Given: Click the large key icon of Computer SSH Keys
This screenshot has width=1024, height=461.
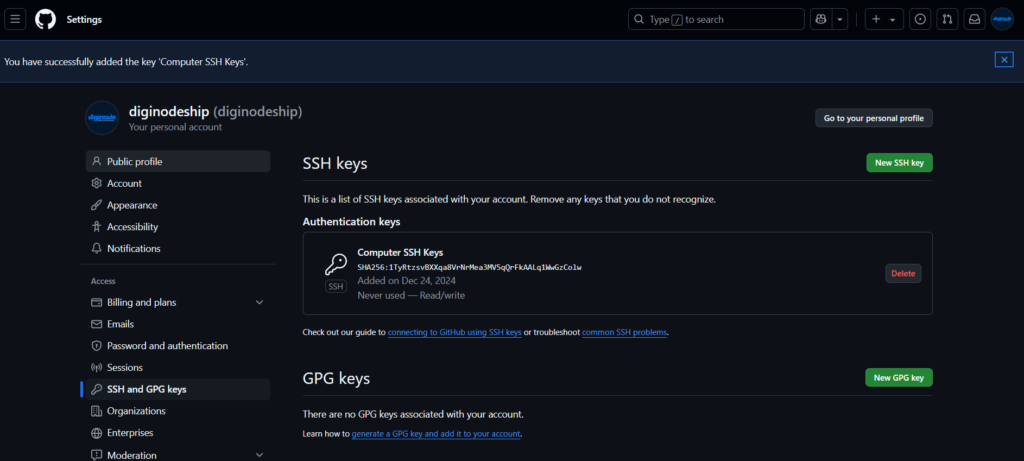Looking at the screenshot, I should click(x=336, y=264).
